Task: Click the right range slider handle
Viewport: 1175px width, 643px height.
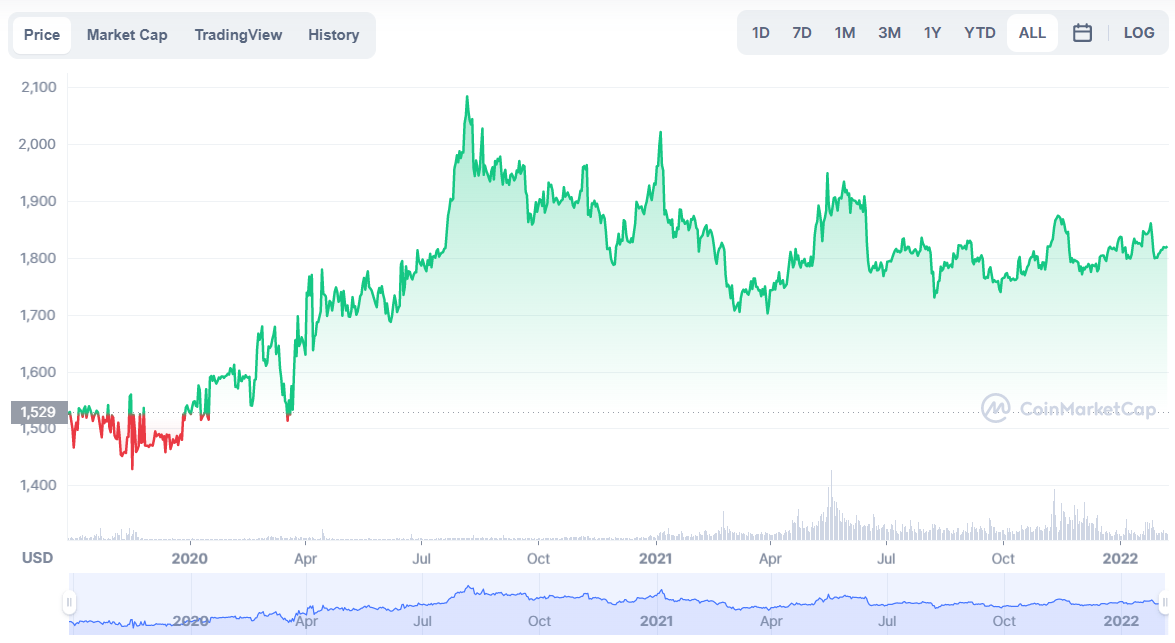Action: pyautogui.click(x=1164, y=603)
